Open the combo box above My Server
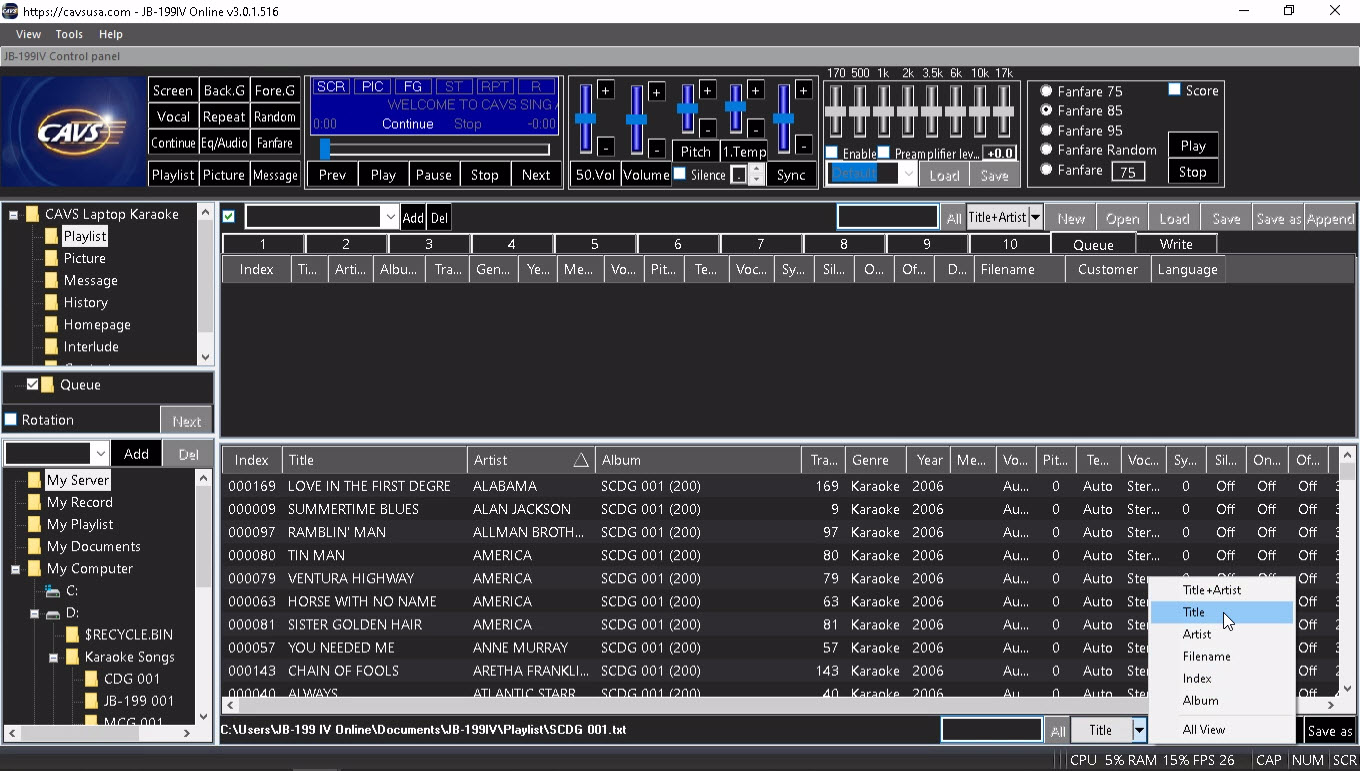This screenshot has width=1360, height=771. tap(99, 454)
